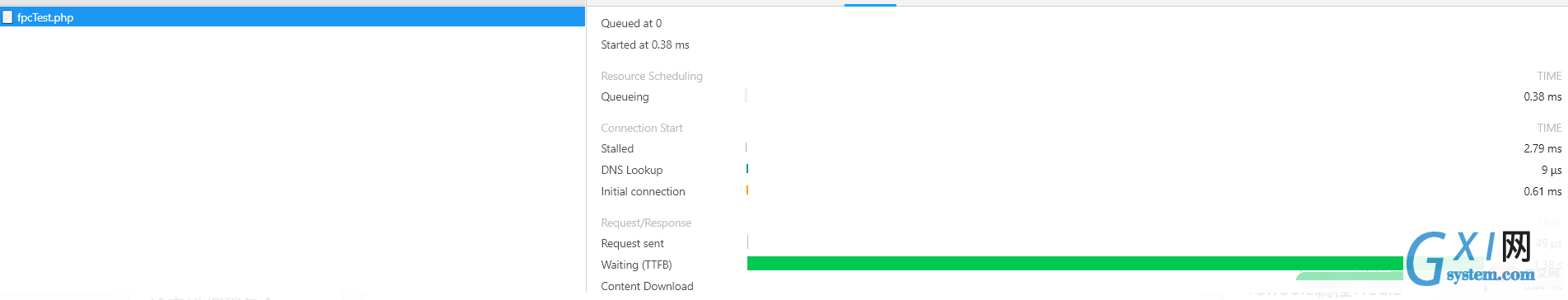Click the DNS Lookup label
Image resolution: width=1568 pixels, height=300 pixels.
[631, 170]
